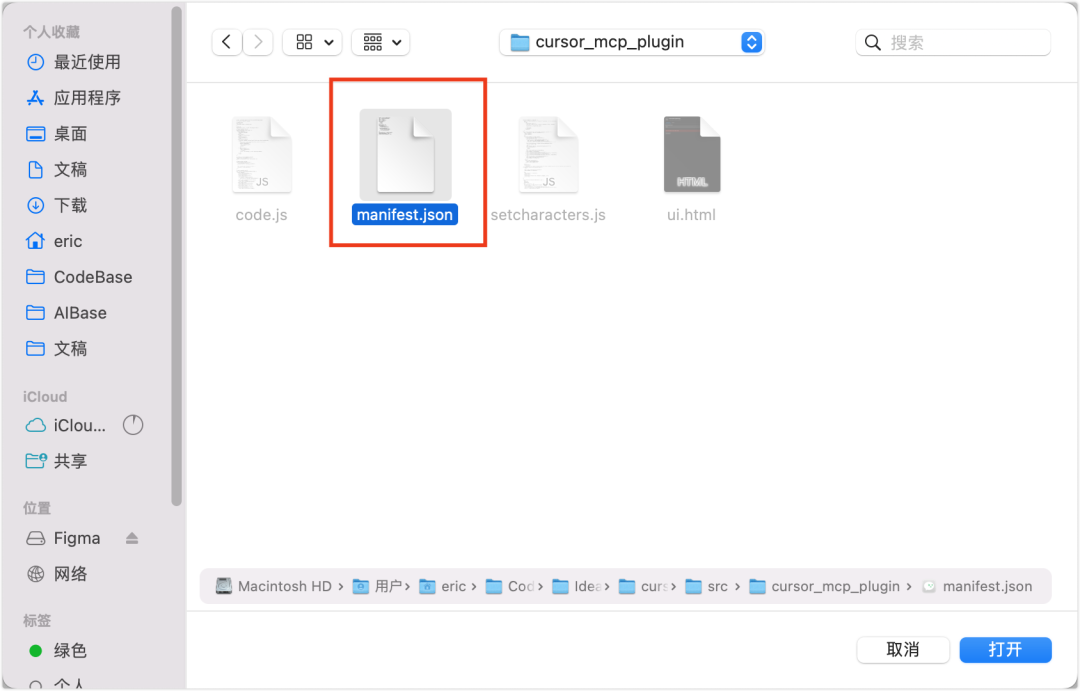Open the icon view mode dropdown

313,42
